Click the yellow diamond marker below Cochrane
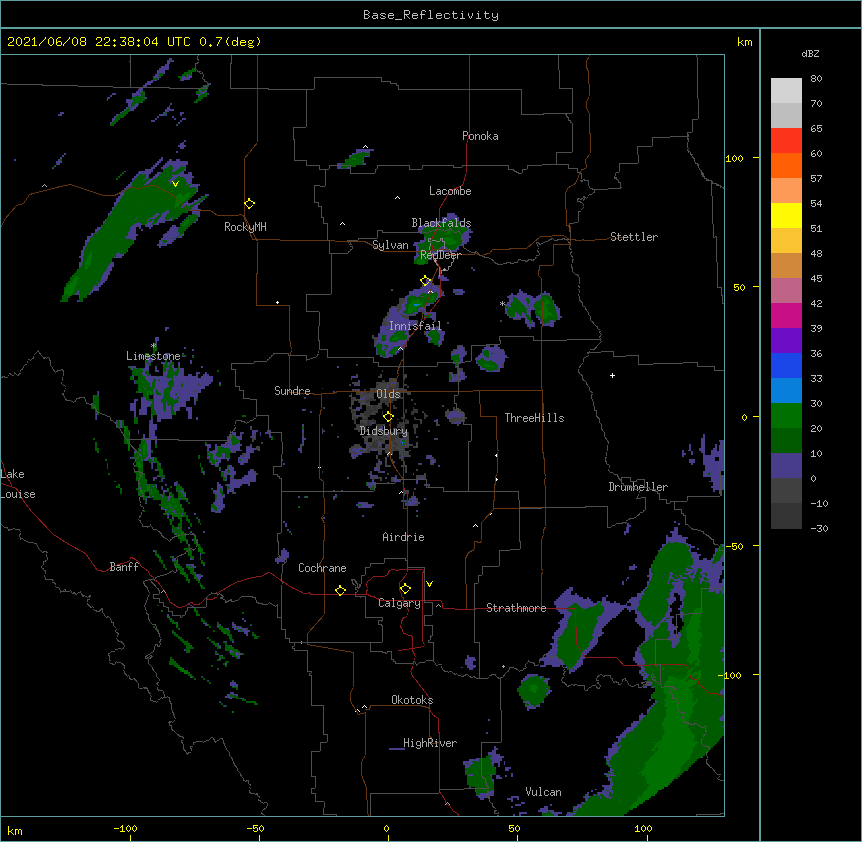 coord(340,590)
